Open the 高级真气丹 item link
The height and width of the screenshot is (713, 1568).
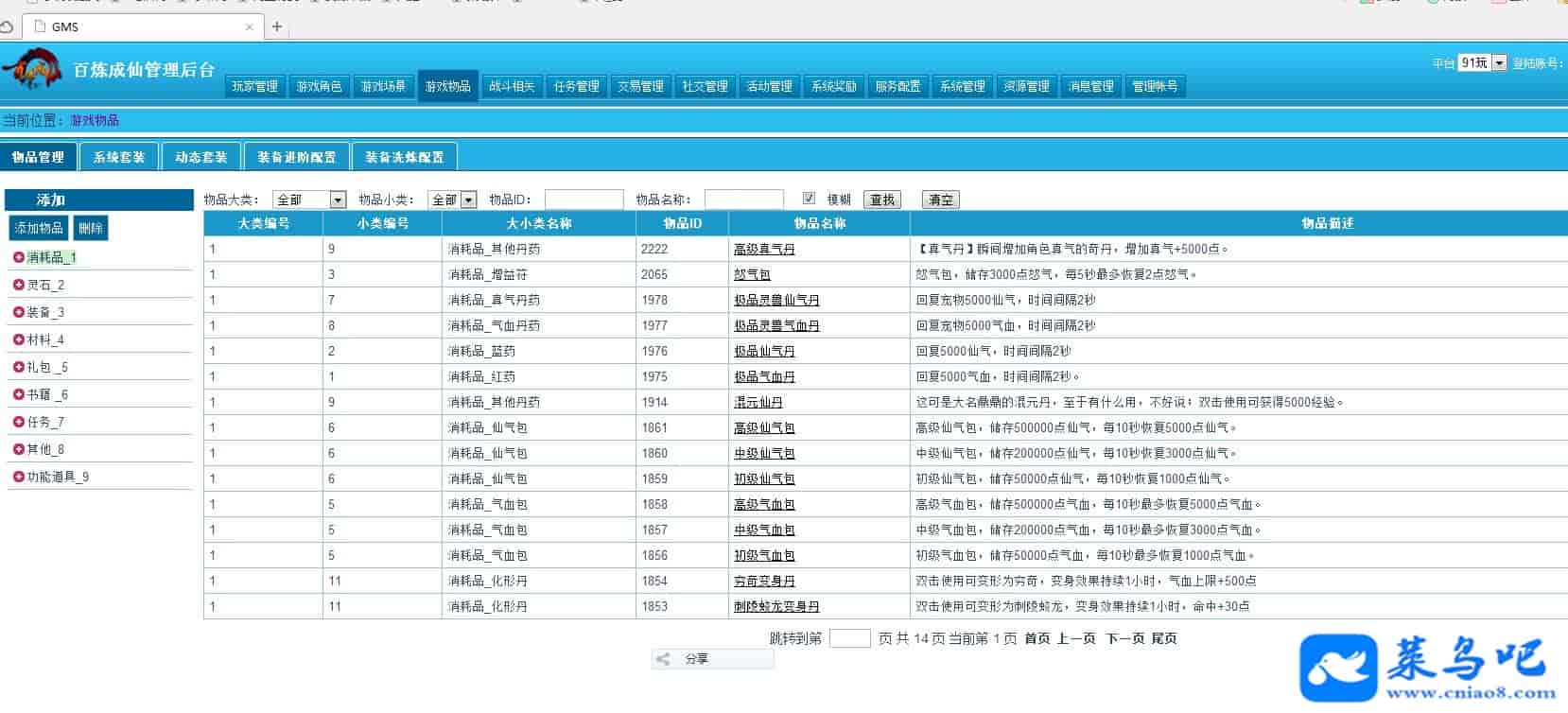click(764, 249)
